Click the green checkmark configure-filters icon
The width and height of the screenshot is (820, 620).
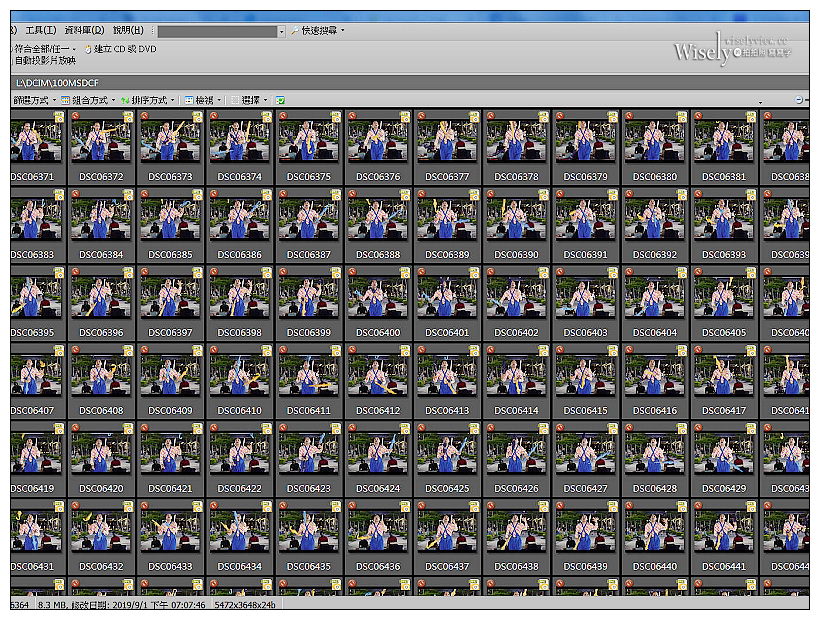(x=280, y=100)
